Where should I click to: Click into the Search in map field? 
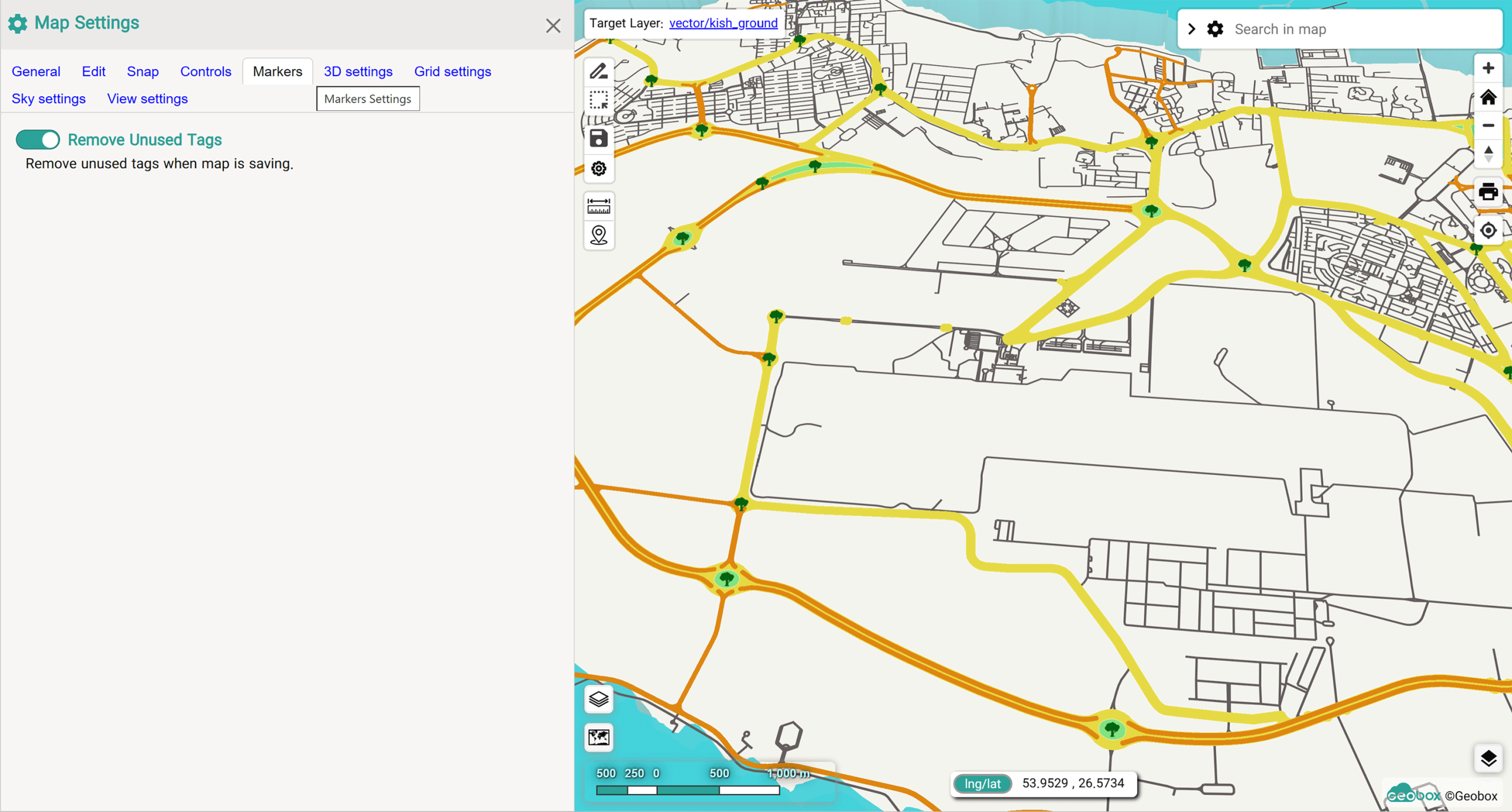[x=1364, y=29]
